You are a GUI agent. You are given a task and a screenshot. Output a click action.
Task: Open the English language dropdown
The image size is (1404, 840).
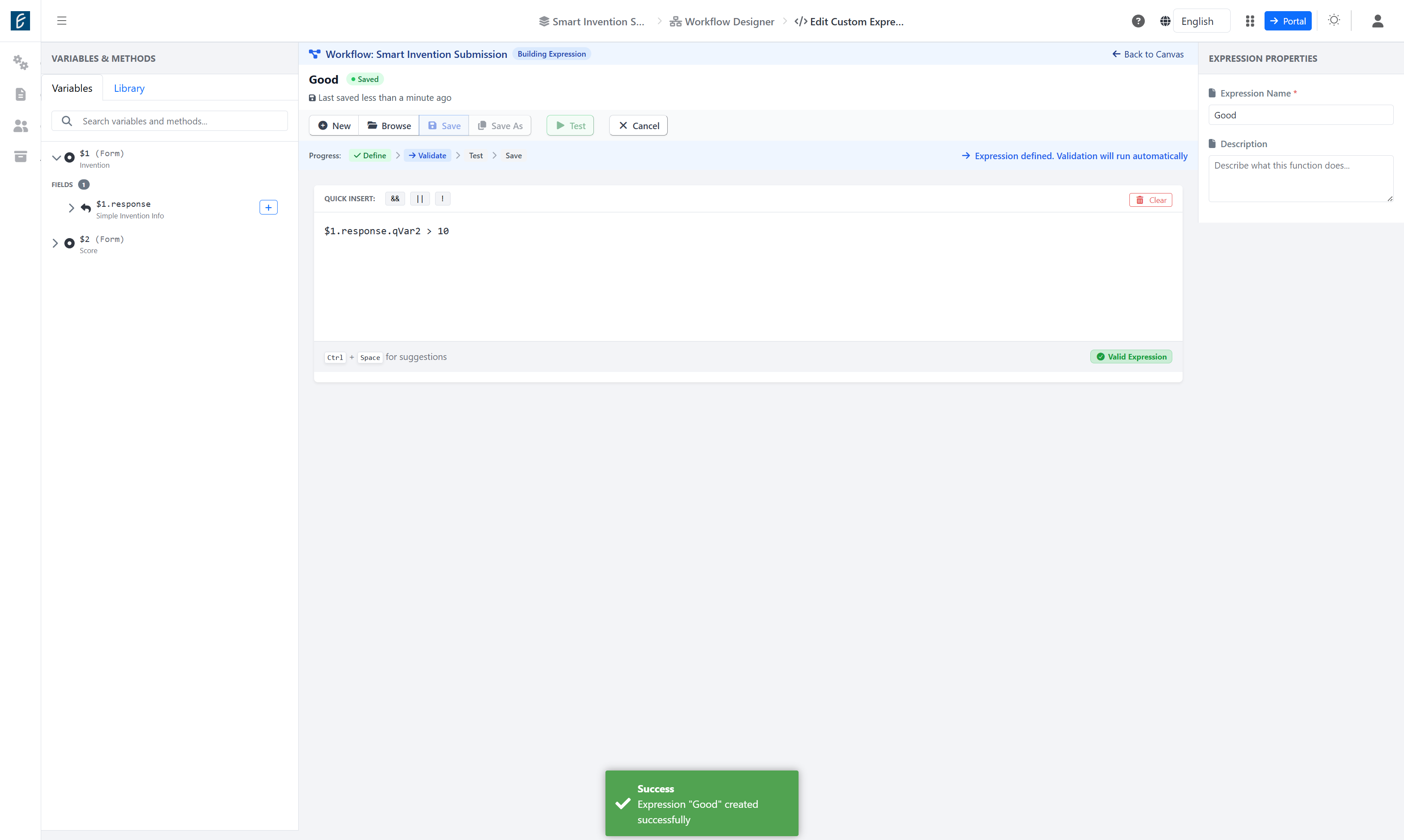coord(1201,21)
